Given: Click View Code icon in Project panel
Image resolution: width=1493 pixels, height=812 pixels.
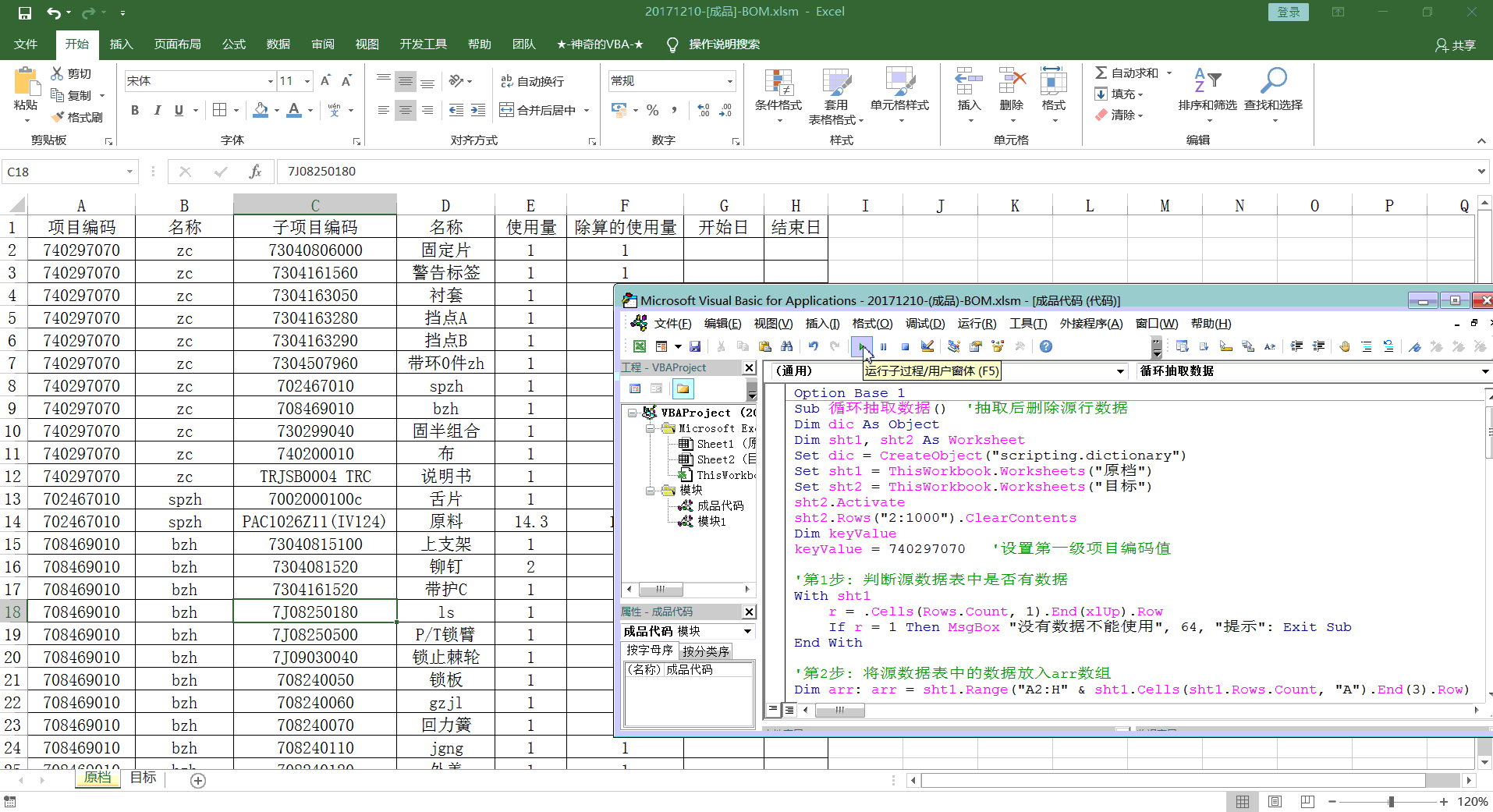Looking at the screenshot, I should (x=635, y=388).
